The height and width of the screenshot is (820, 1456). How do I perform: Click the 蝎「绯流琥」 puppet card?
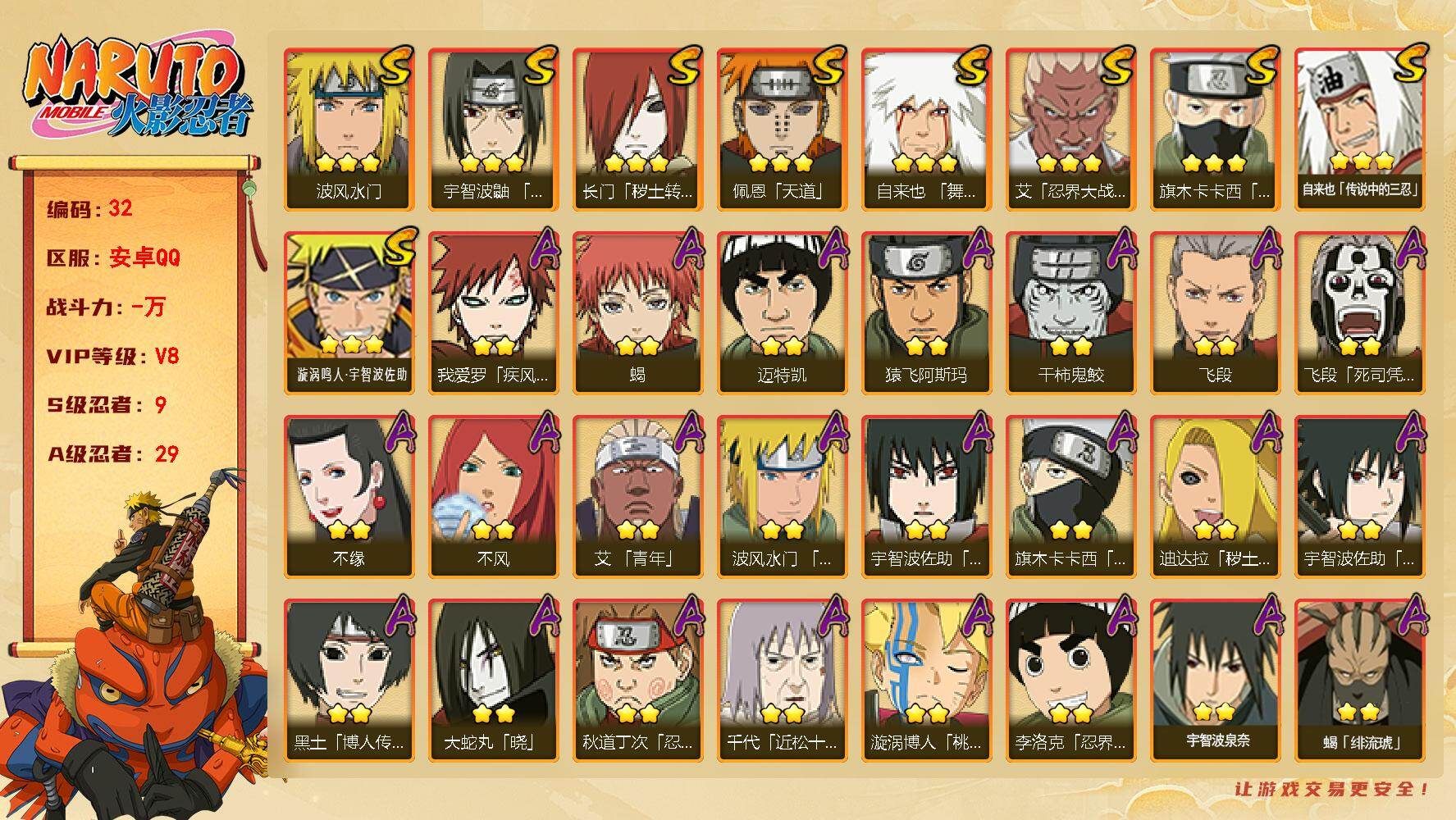point(1360,681)
